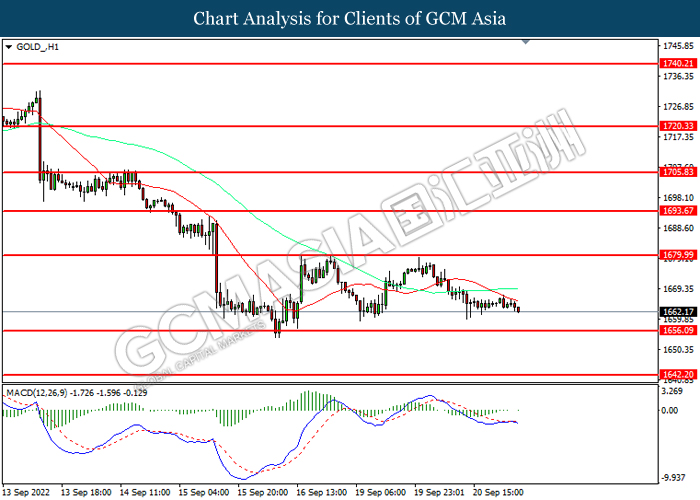Click the 1736.35 price axis value
The width and height of the screenshot is (700, 500).
click(679, 77)
